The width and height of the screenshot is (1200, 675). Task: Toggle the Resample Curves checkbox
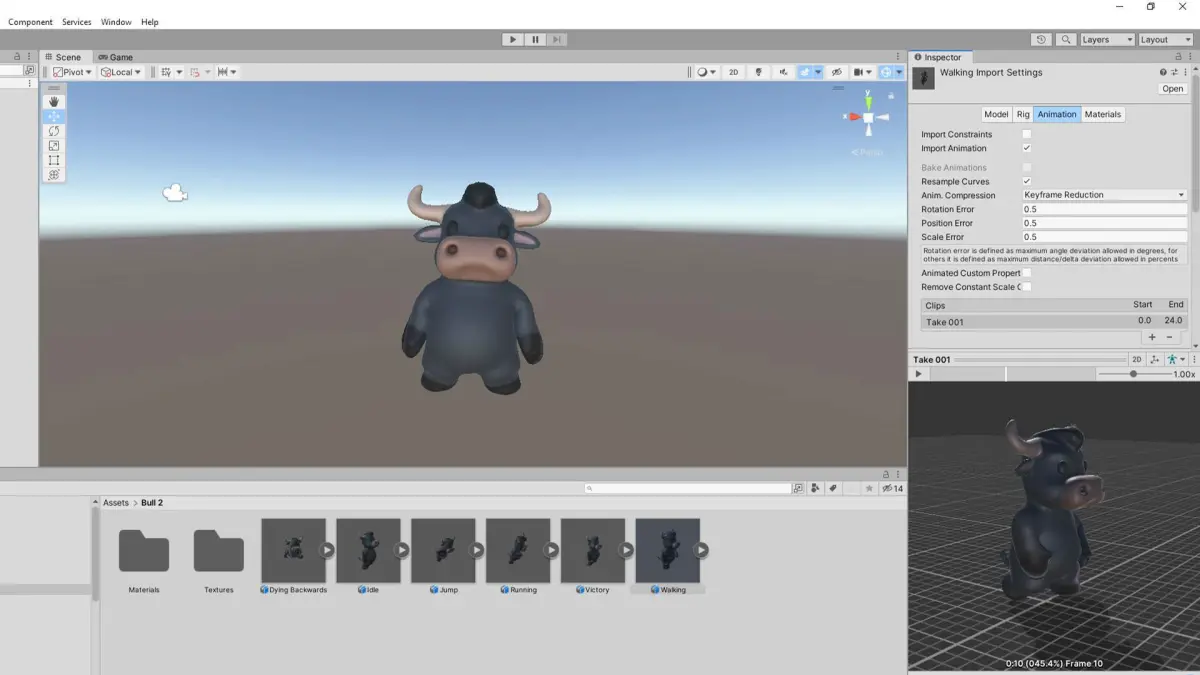pyautogui.click(x=1026, y=181)
